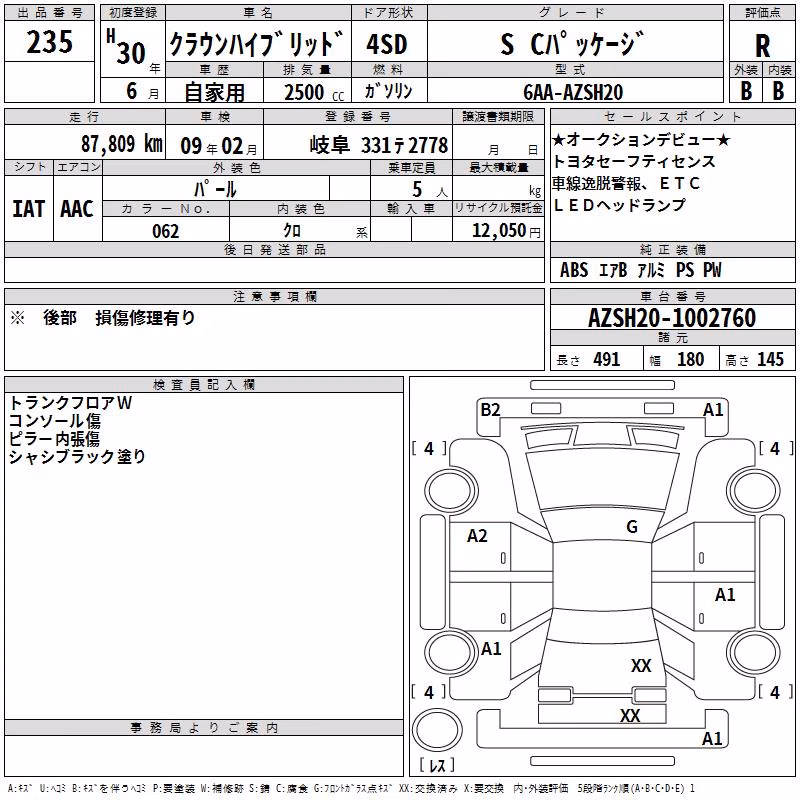Click inspector note コンソール傷
Viewport: 800px width, 800px height.
[55, 421]
